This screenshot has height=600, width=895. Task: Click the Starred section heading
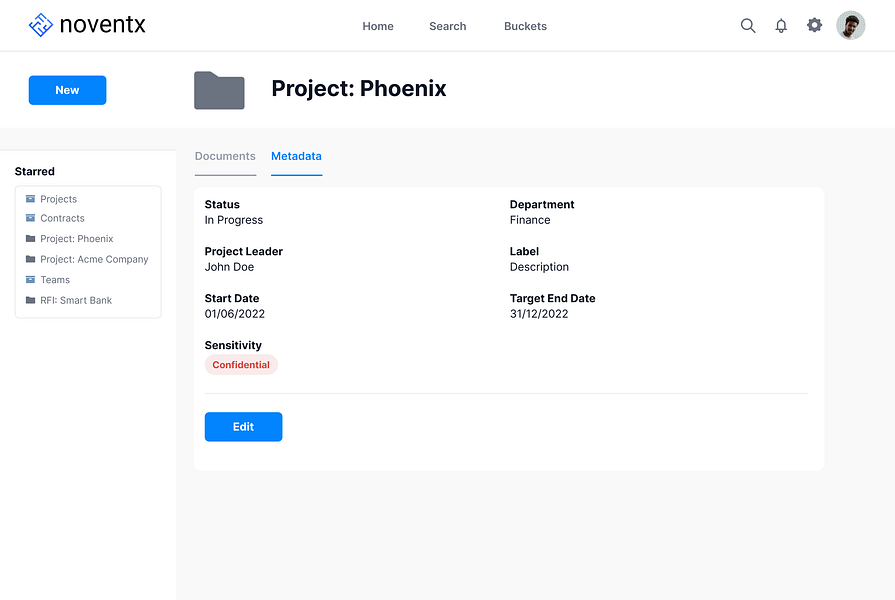tap(35, 172)
